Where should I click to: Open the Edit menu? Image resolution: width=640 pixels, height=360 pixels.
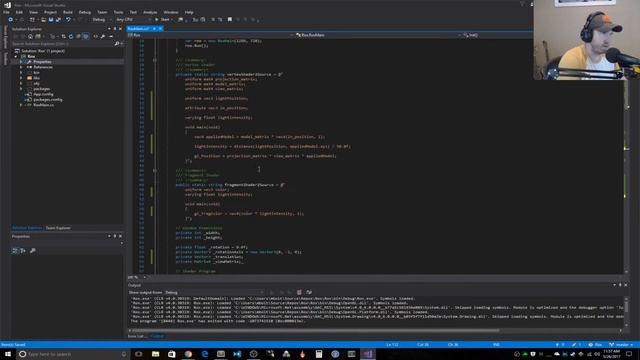19,12
